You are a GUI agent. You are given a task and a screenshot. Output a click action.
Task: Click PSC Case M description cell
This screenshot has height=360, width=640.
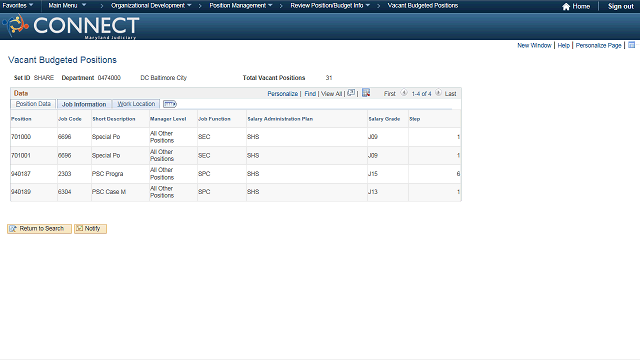(109, 191)
